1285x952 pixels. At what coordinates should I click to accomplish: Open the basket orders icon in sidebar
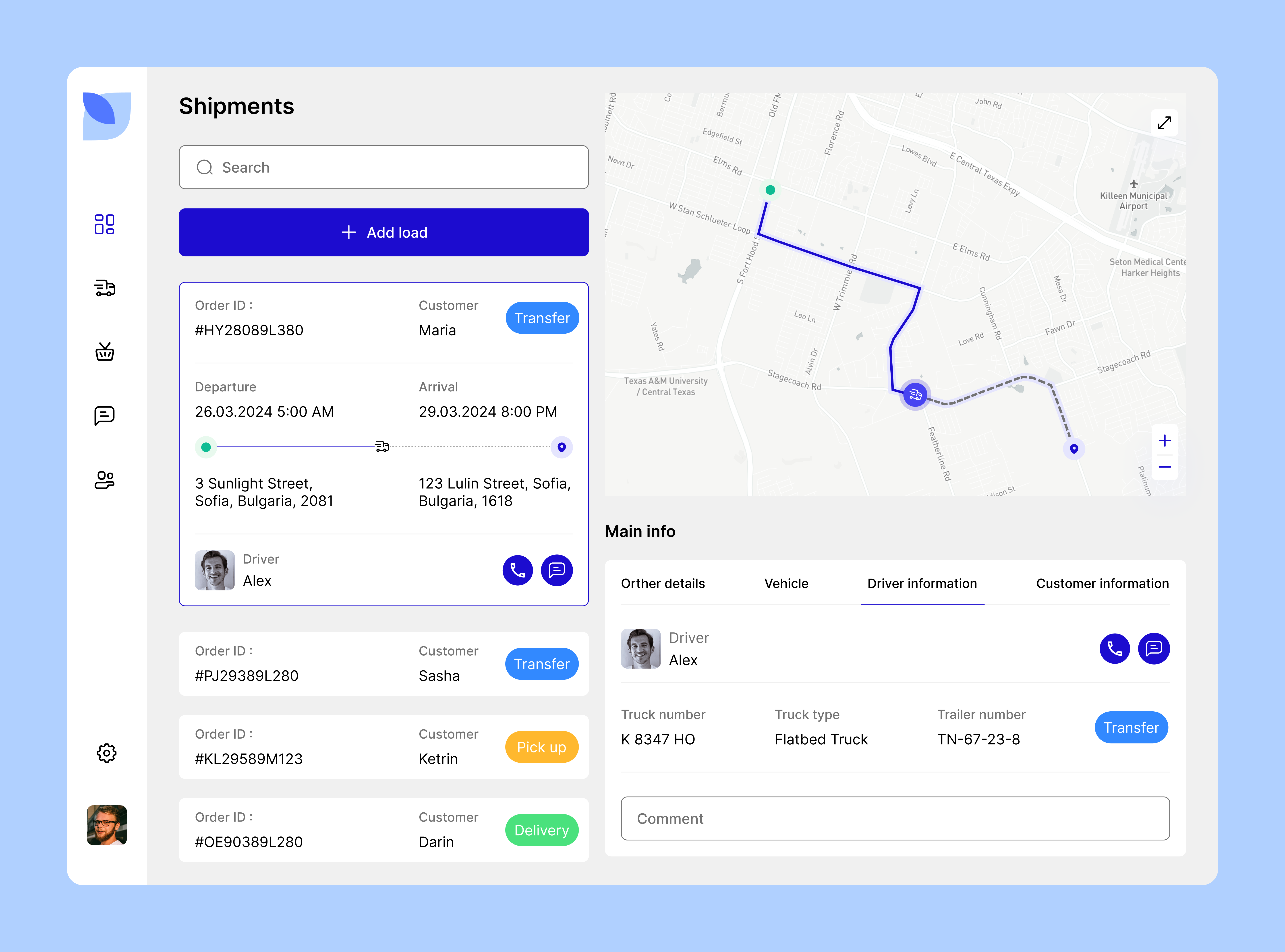point(105,351)
